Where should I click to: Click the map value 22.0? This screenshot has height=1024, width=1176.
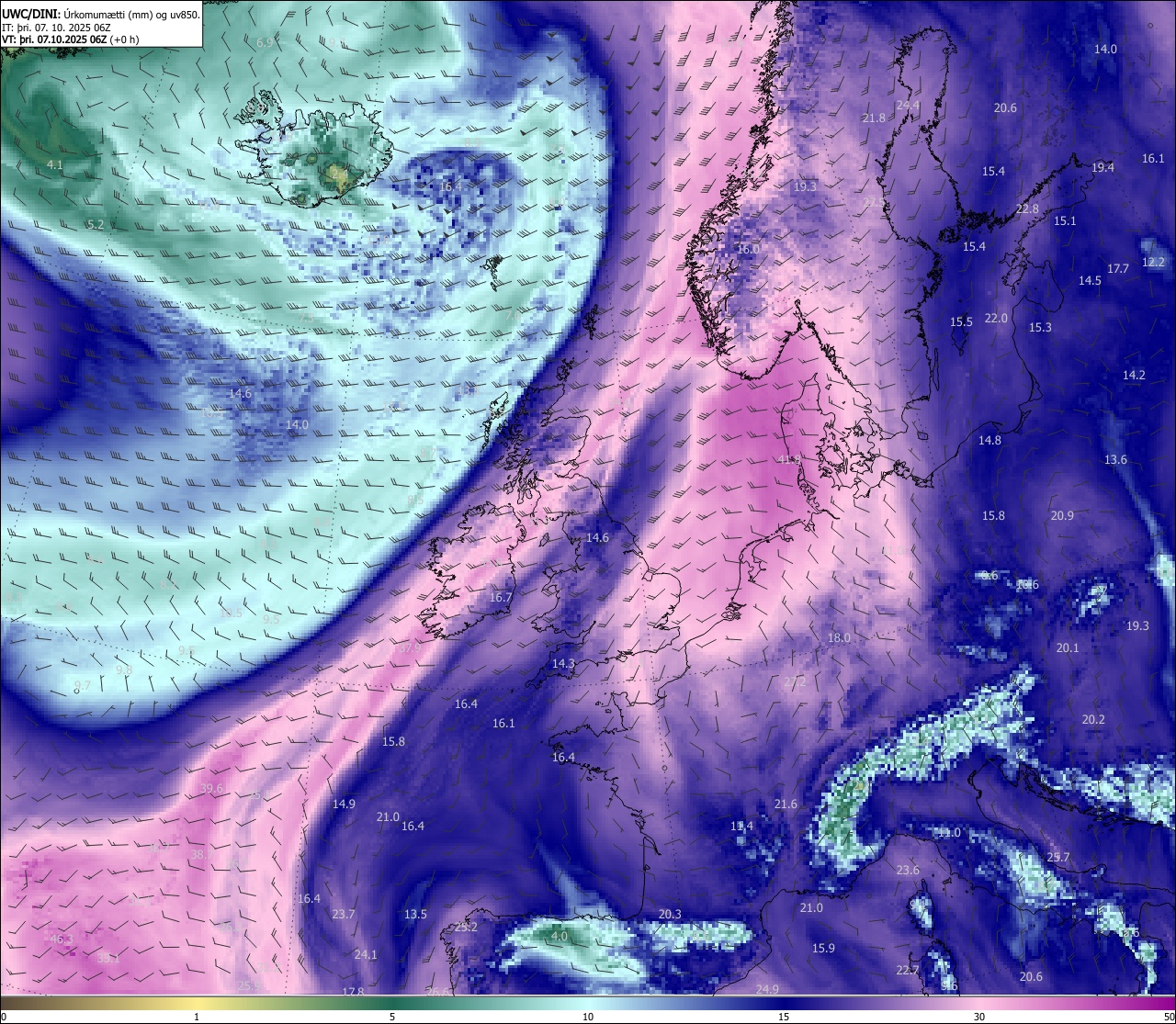coord(996,318)
